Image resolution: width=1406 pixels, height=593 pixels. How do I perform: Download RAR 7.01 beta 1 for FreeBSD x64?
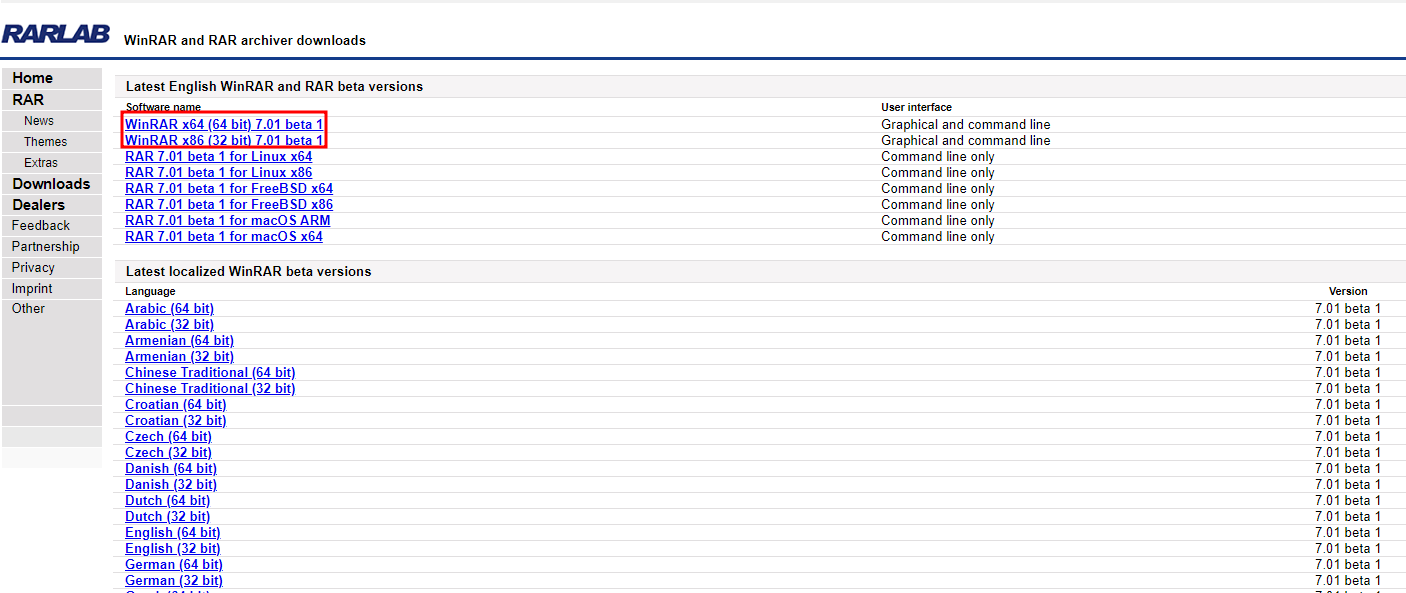(229, 189)
